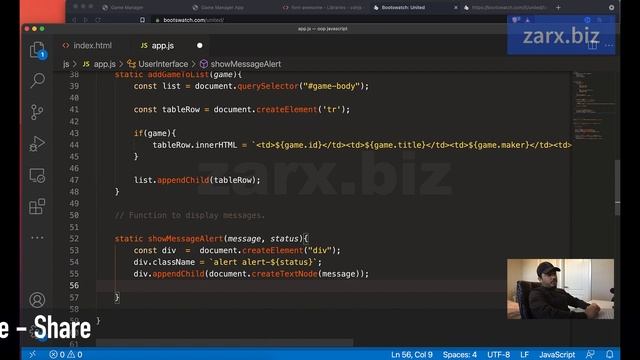This screenshot has height=360, width=640.
Task: Open a new browser tab with plus button
Action: (558, 7)
